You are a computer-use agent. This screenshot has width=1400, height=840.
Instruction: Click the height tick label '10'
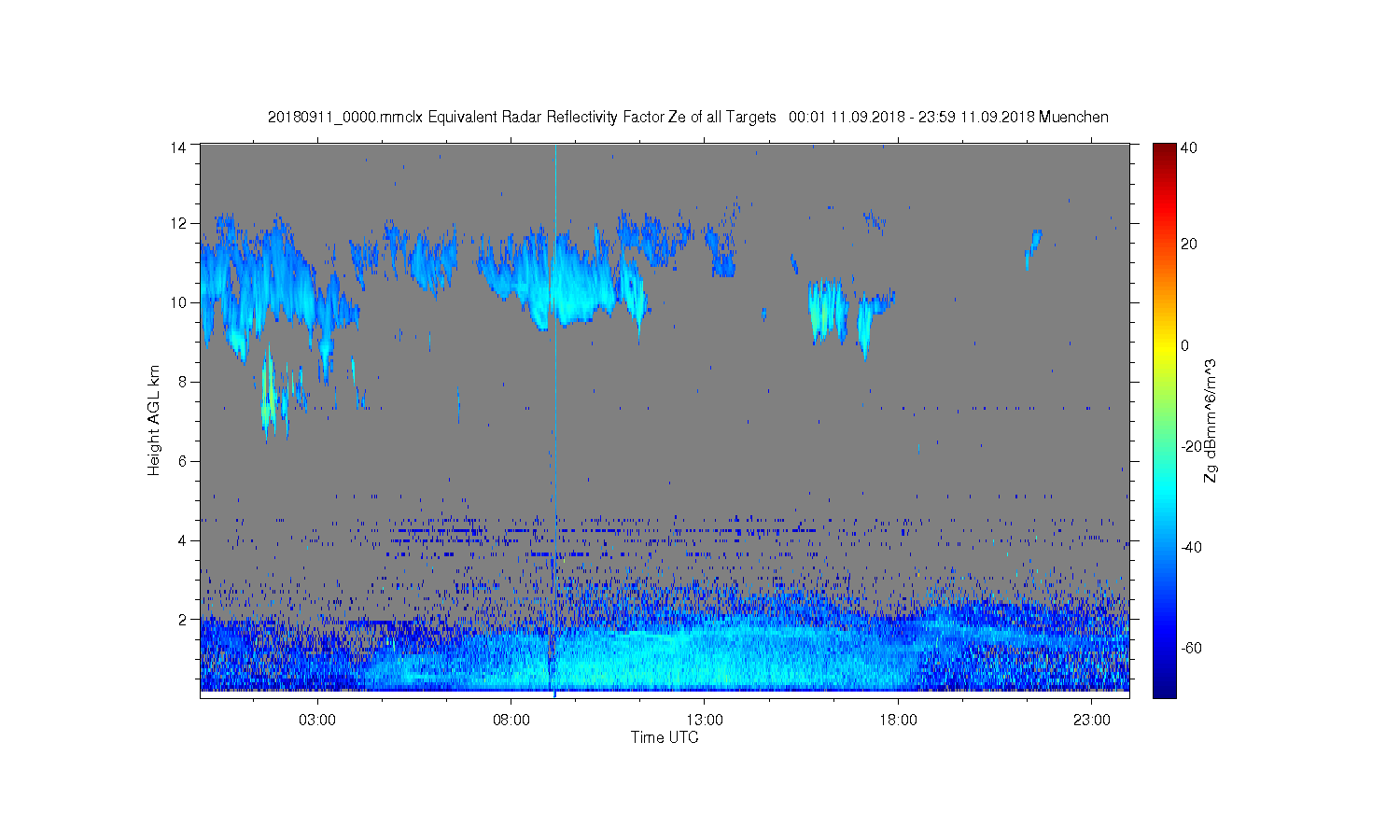pyautogui.click(x=178, y=302)
